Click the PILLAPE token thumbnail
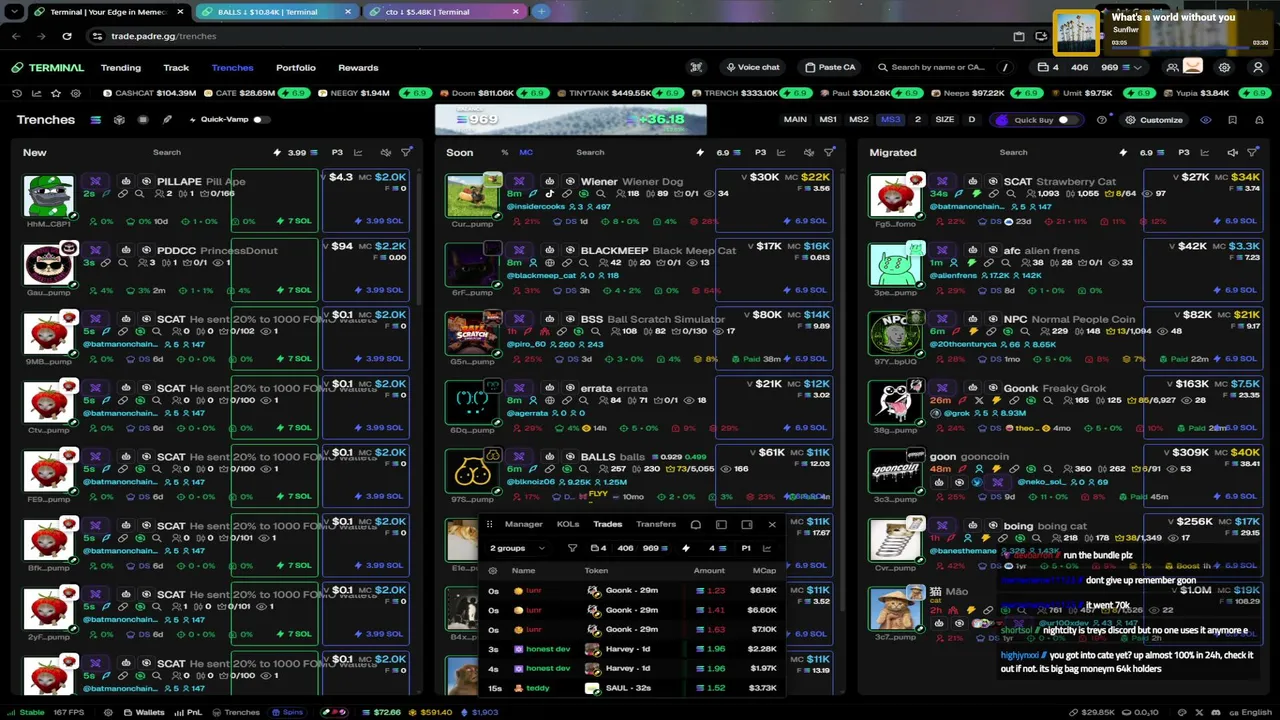This screenshot has width=1280, height=720. coord(49,196)
